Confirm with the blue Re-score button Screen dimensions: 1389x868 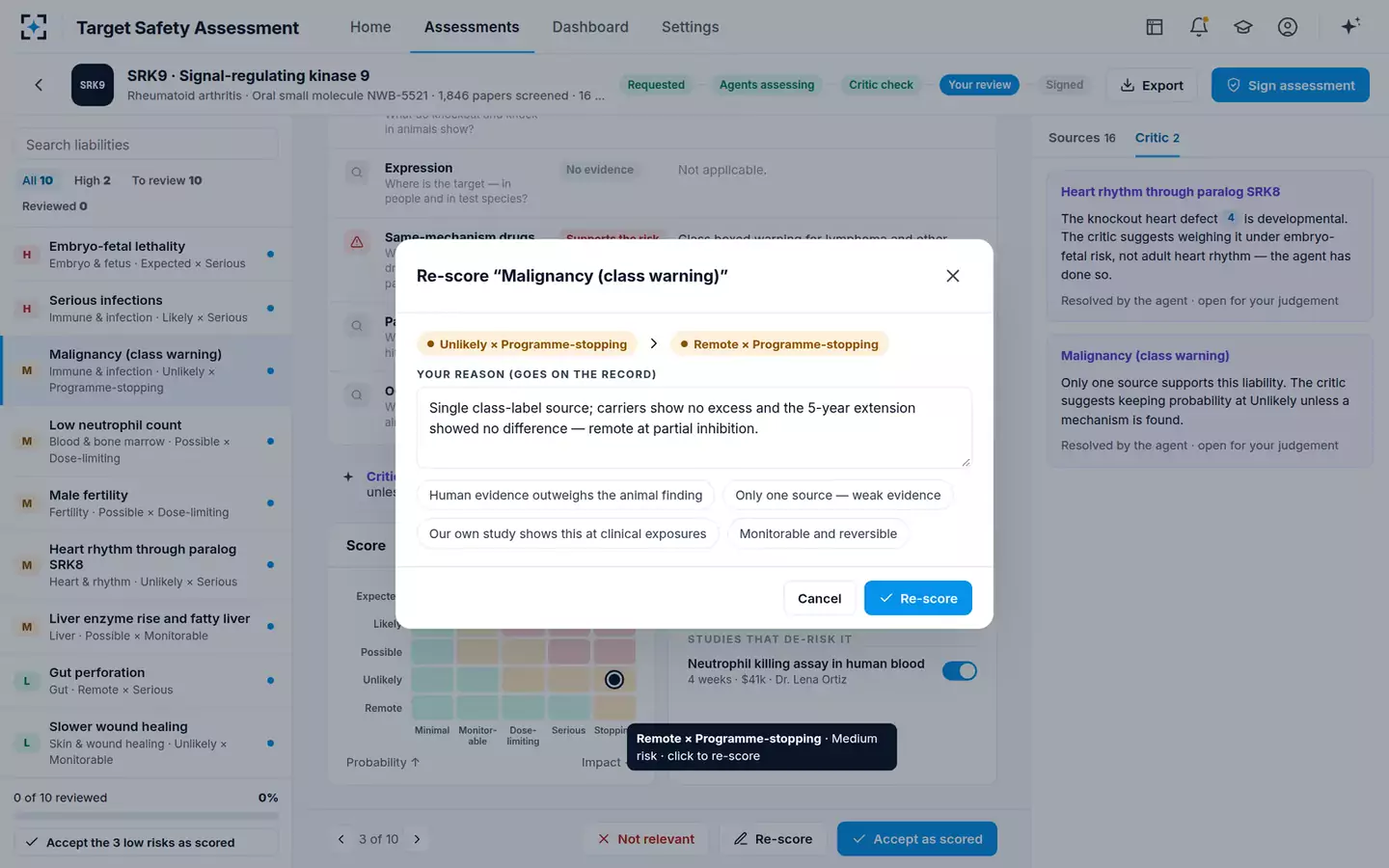(x=918, y=598)
